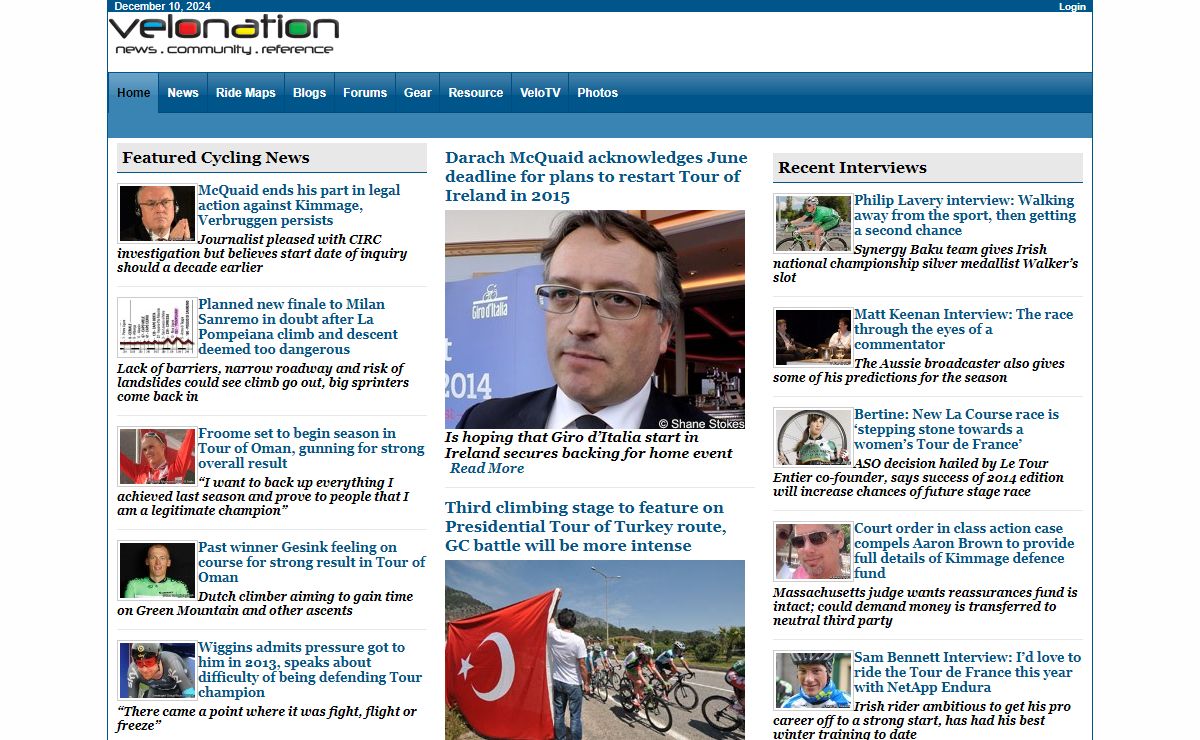Click the Sam Bennett helmet thumbnail
This screenshot has height=740, width=1200.
click(x=813, y=680)
